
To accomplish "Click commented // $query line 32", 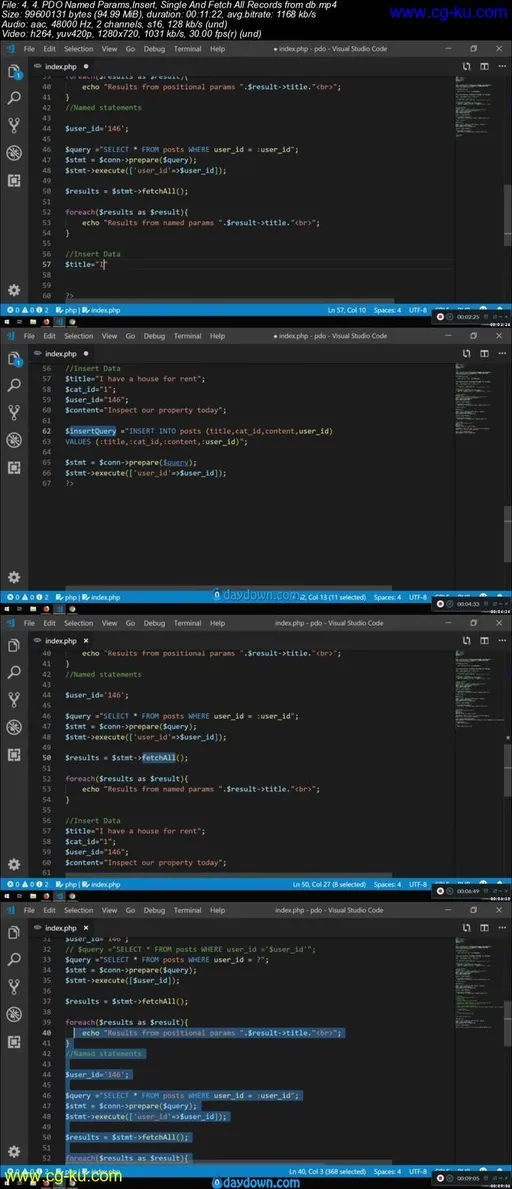I will (x=190, y=949).
